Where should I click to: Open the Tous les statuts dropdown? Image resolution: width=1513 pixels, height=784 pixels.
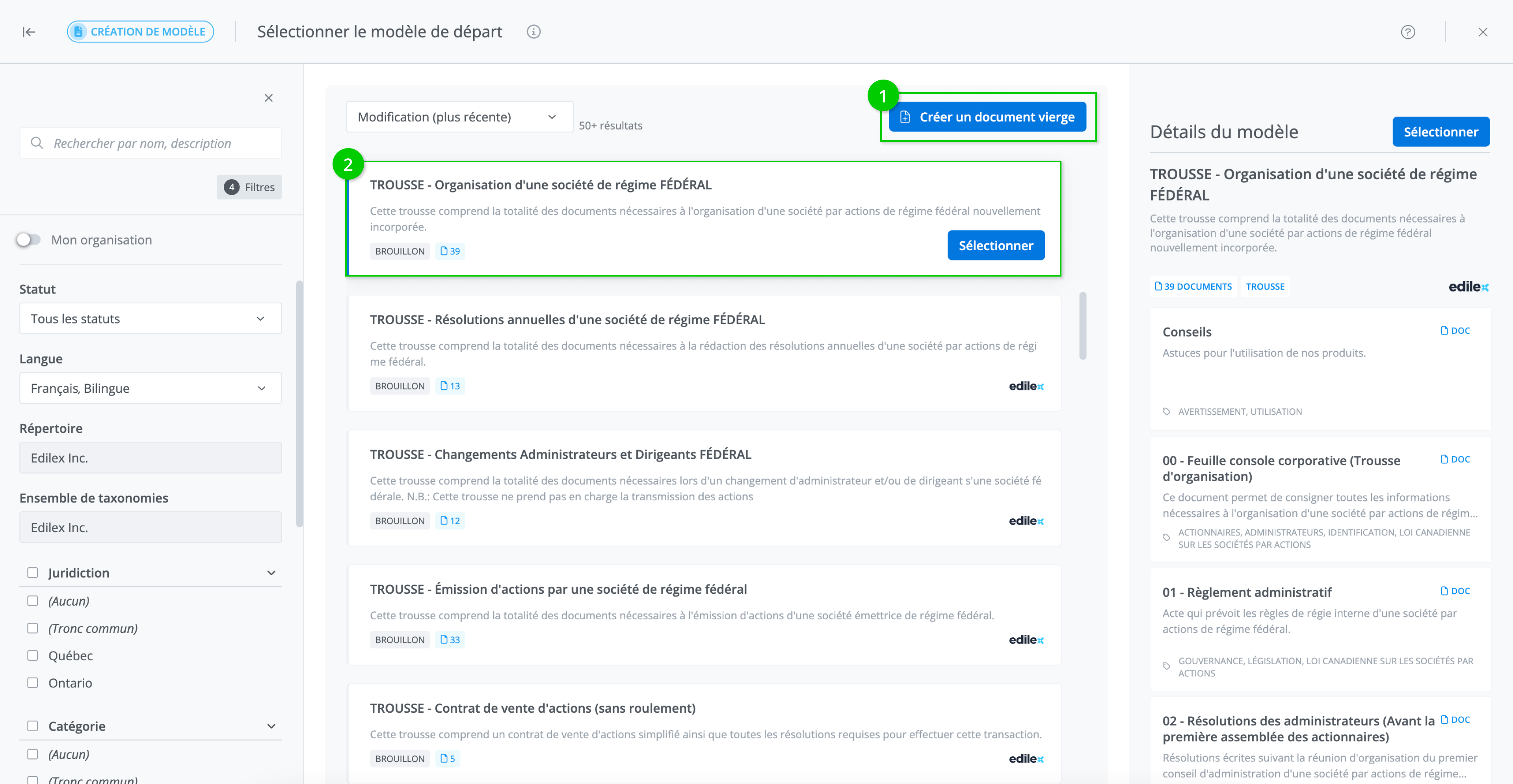(151, 318)
